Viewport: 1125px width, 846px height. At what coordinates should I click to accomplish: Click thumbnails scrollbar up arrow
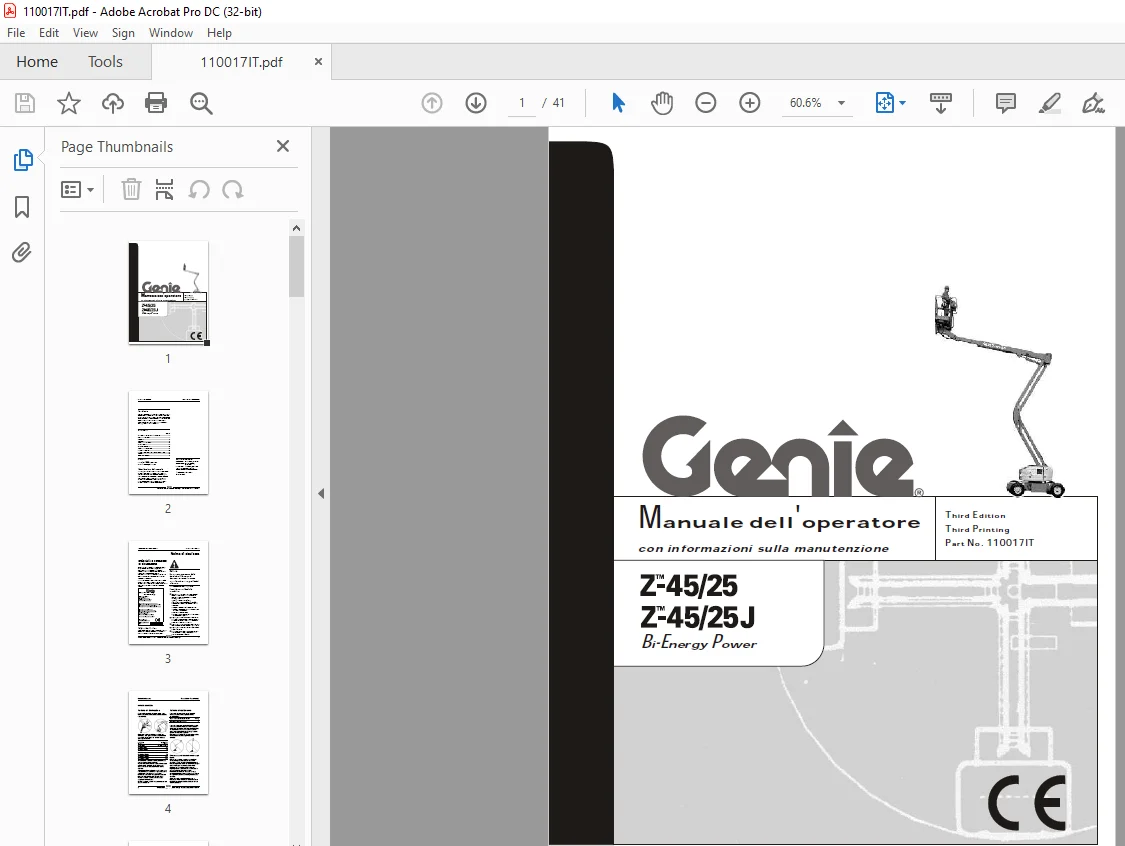296,228
